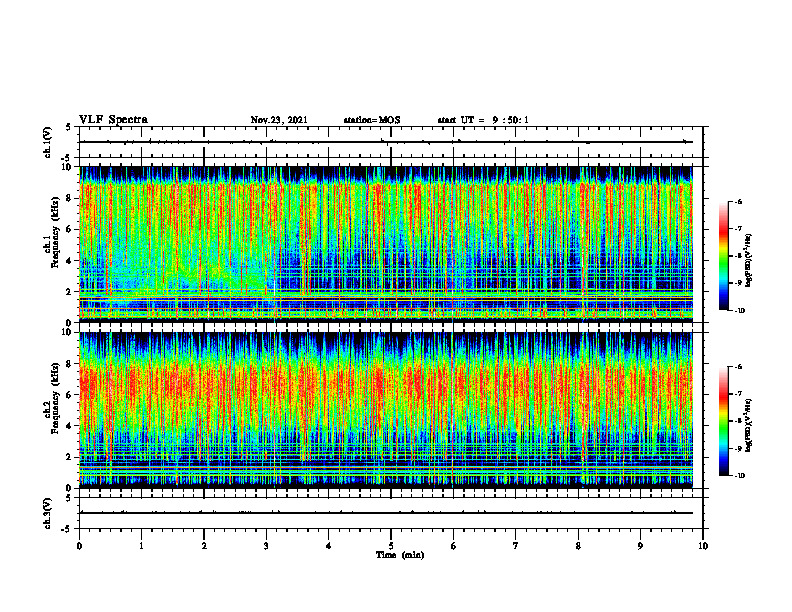This screenshot has height=612, width=792.
Task: Click the time axis tick label "6"
Action: click(454, 546)
